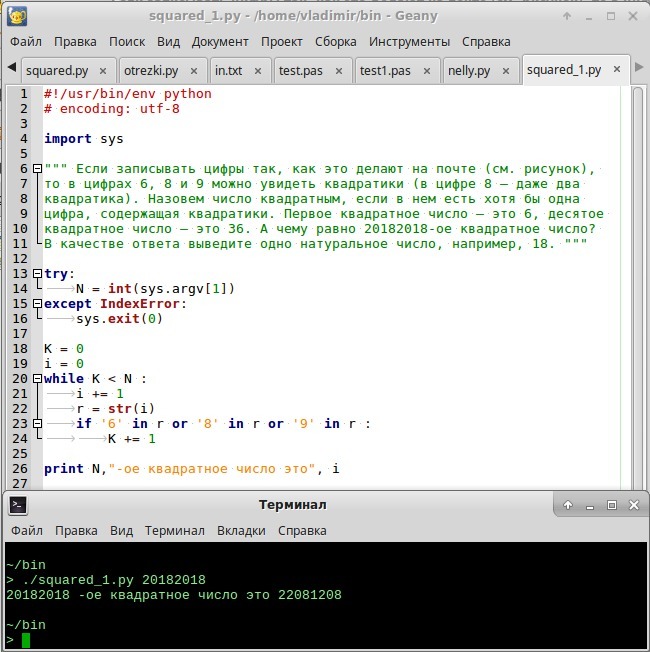
Task: Click the Geany app icon in title bar
Action: 17,16
